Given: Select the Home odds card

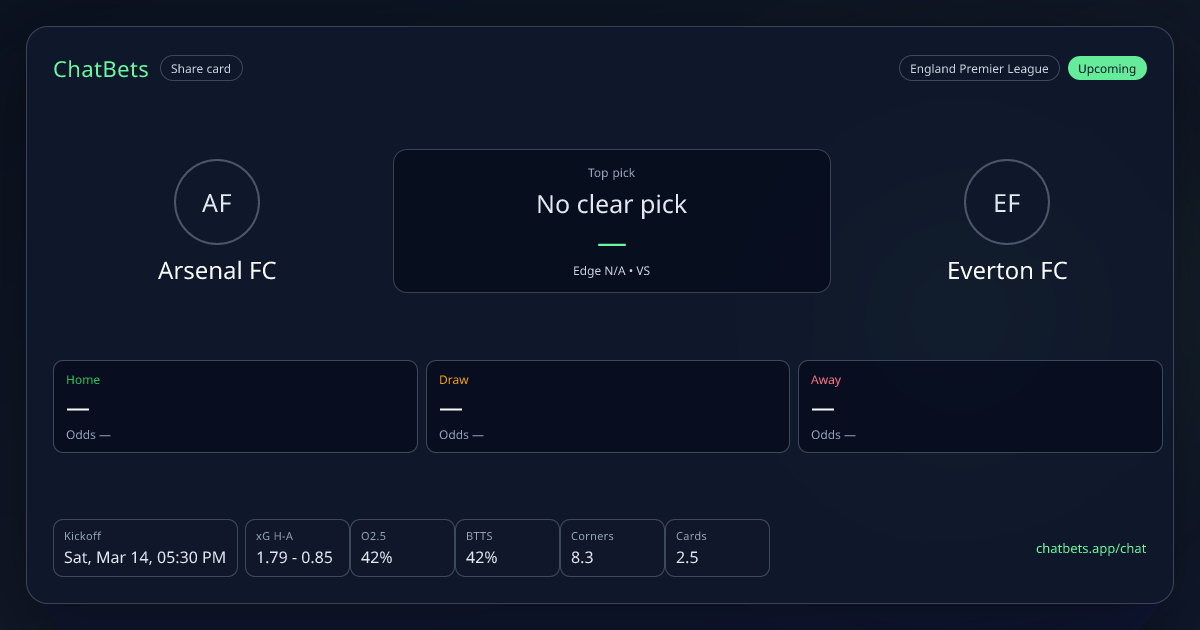Looking at the screenshot, I should (x=235, y=406).
